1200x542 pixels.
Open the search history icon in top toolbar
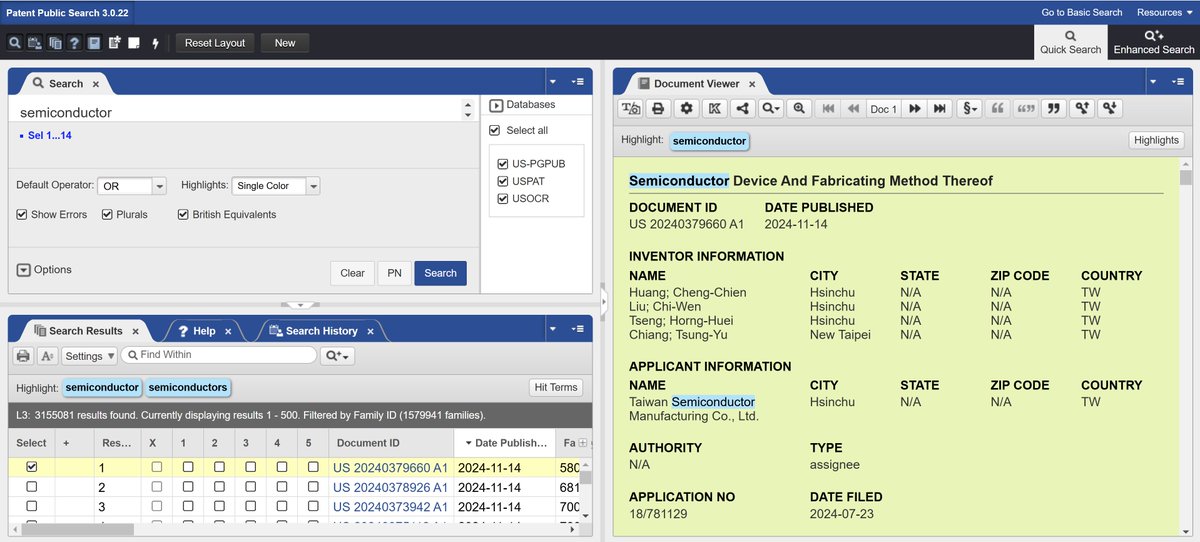(35, 43)
